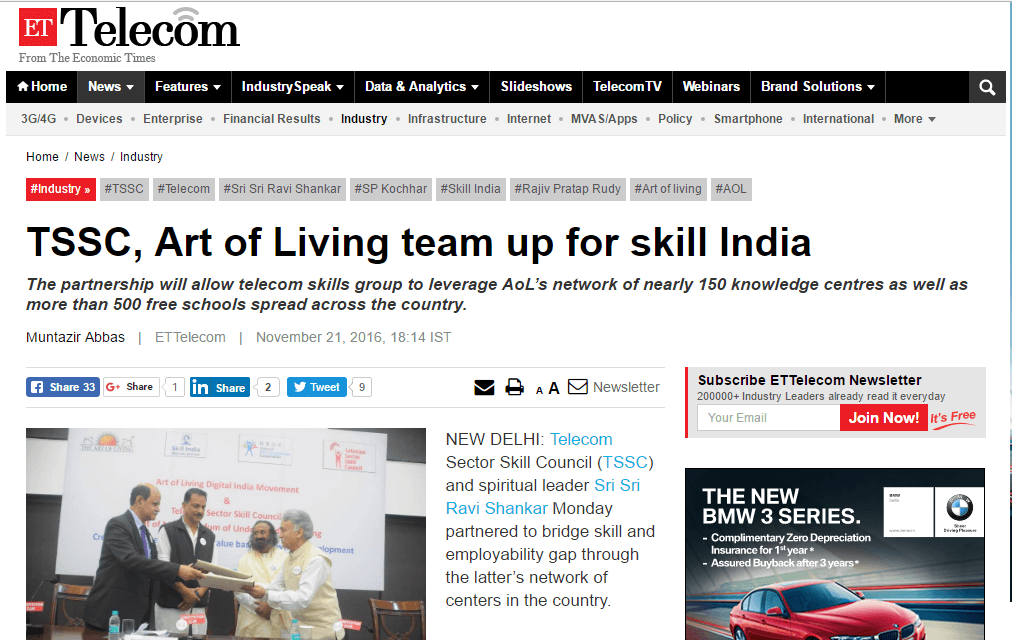Share on Google Plus button
The width and height of the screenshot is (1012, 640).
pyautogui.click(x=131, y=387)
